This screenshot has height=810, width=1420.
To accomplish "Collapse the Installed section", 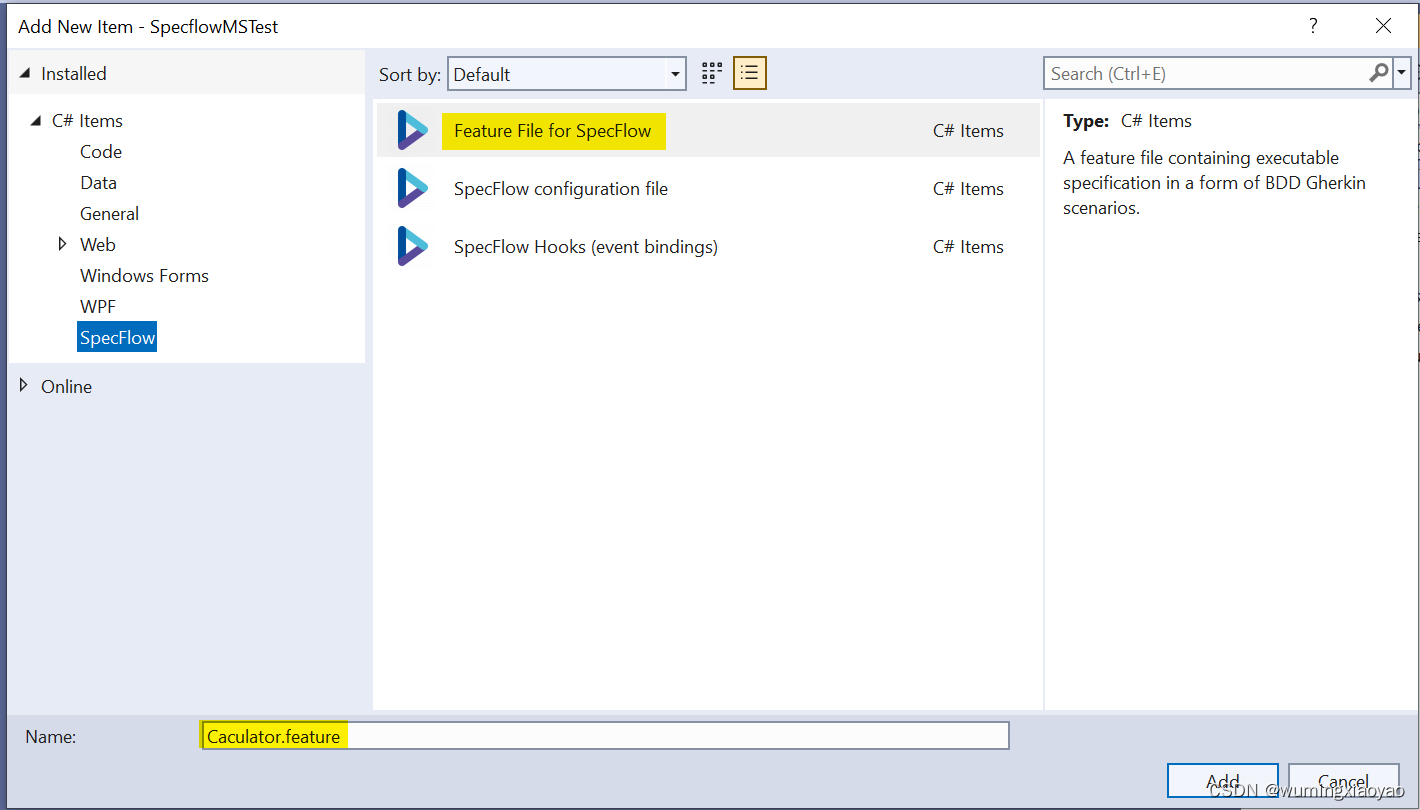I will [24, 73].
